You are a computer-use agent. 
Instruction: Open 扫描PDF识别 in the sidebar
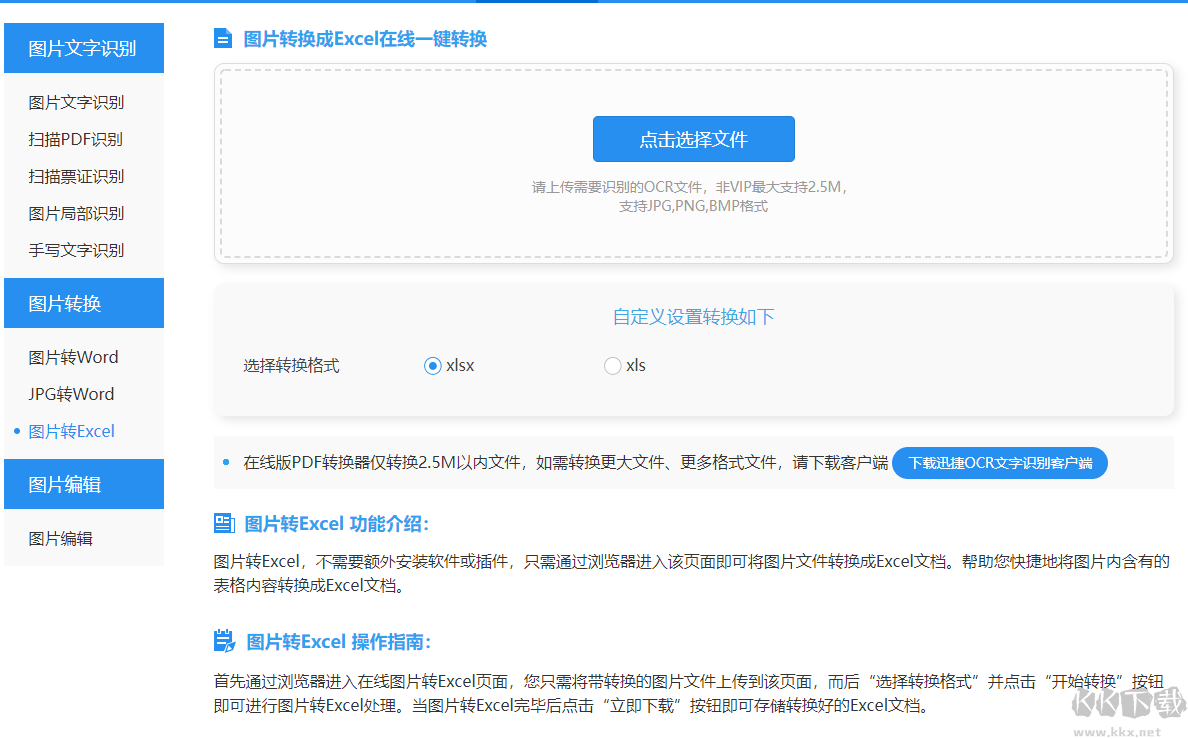pyautogui.click(x=75, y=139)
